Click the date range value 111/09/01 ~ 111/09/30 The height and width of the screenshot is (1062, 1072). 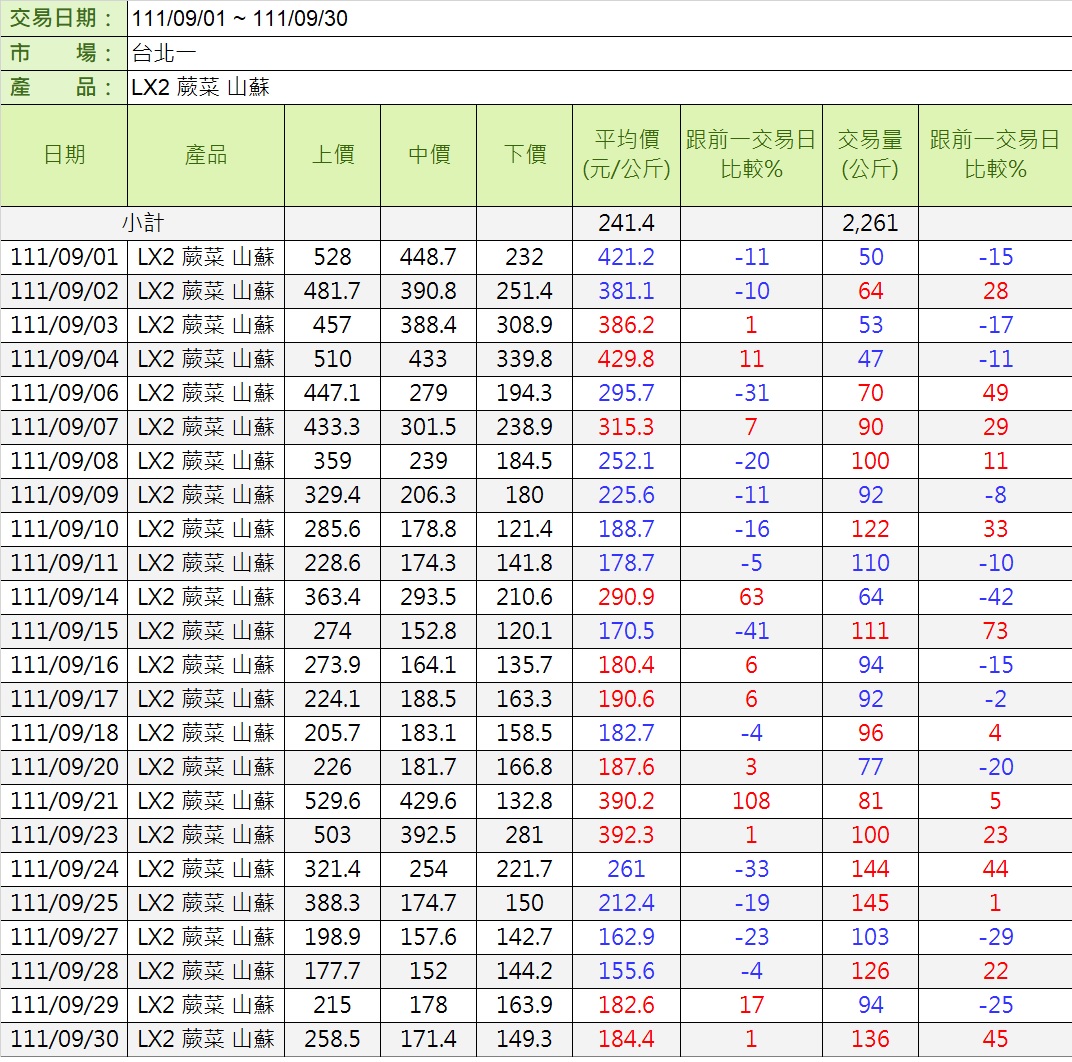click(240, 18)
